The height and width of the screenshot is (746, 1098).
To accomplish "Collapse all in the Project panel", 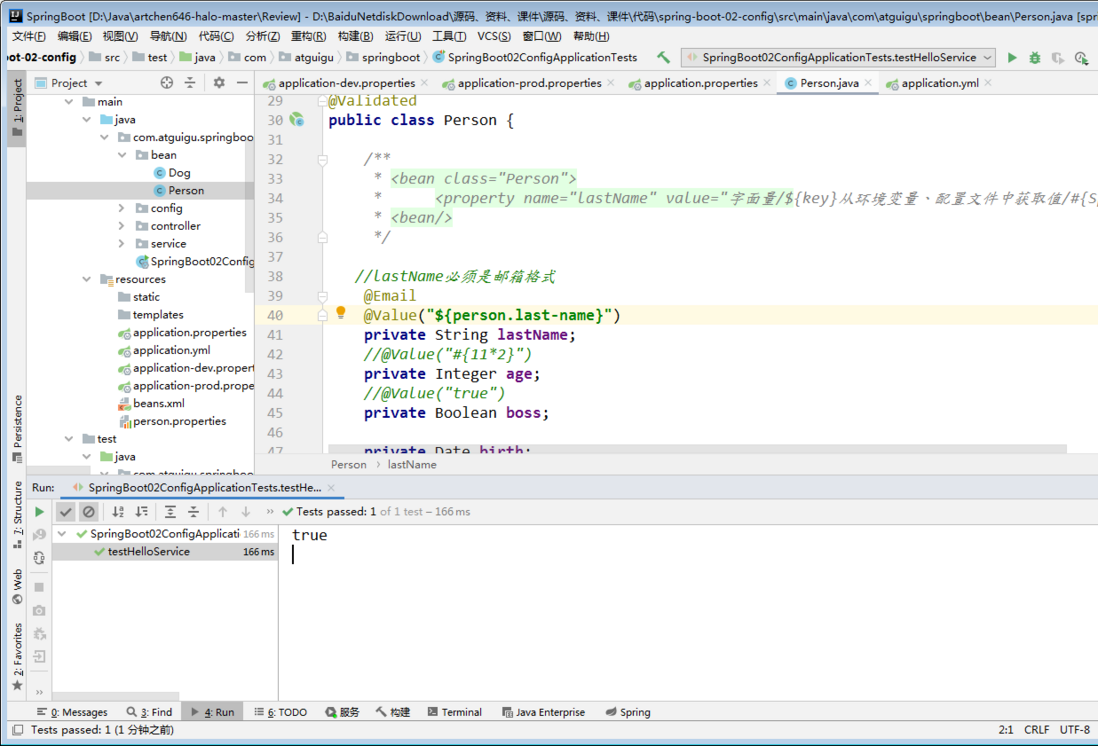I will [190, 83].
